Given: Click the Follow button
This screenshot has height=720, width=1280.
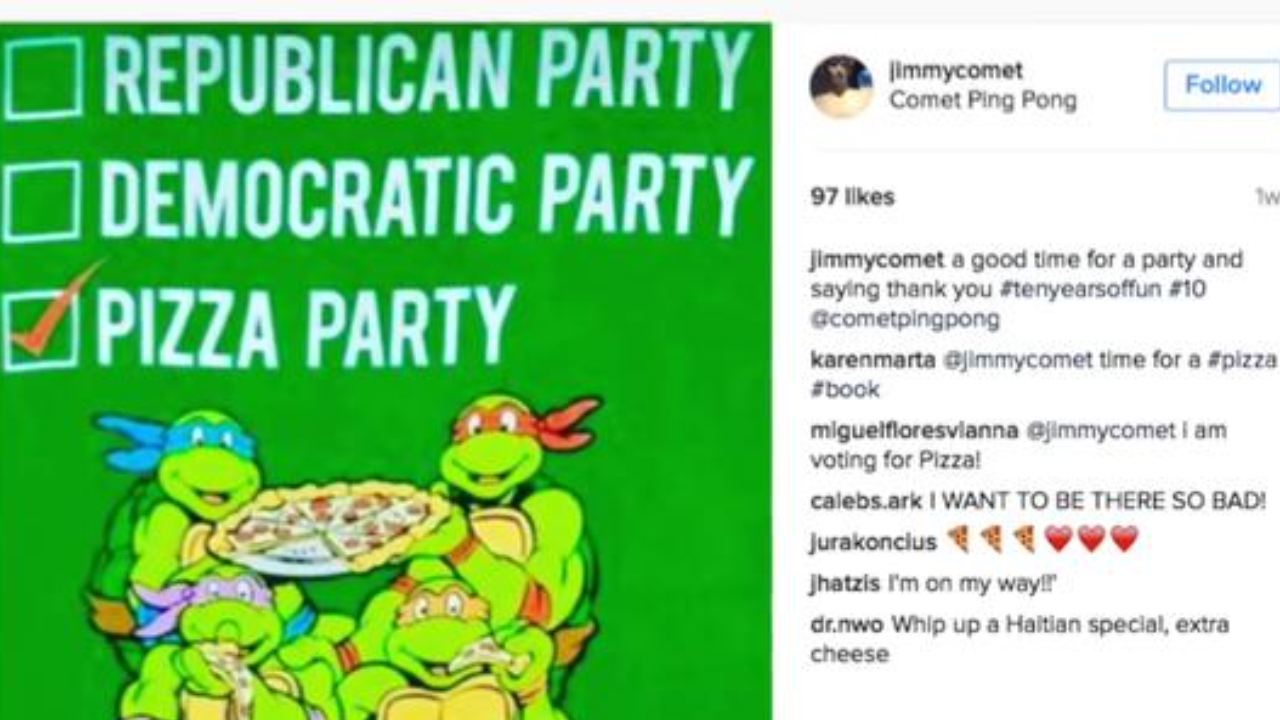Looking at the screenshot, I should (x=1222, y=85).
